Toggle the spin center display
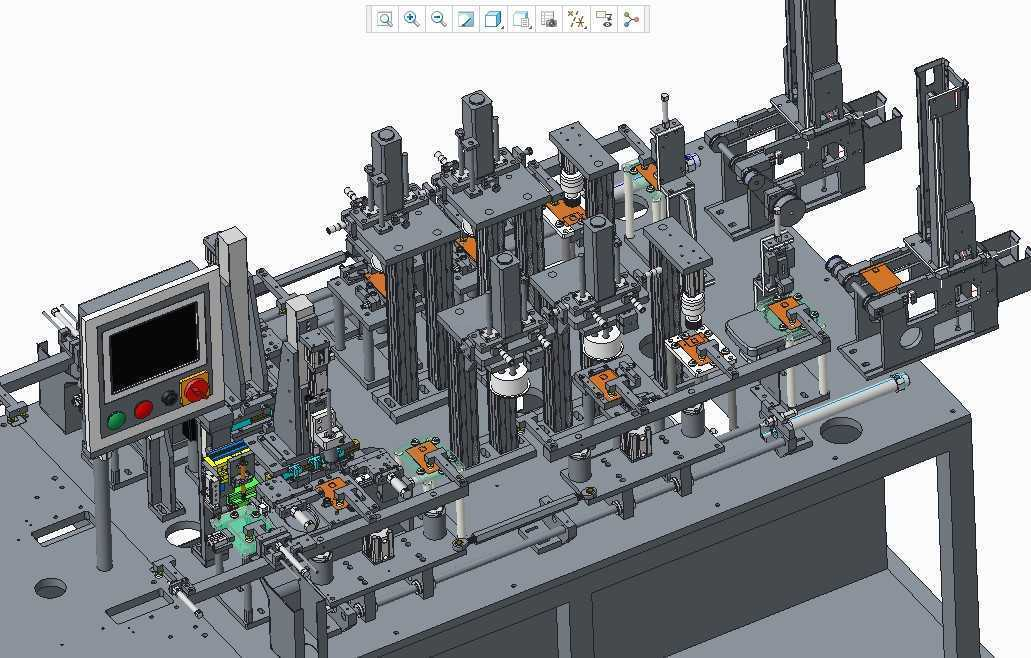The image size is (1031, 658). coord(631,19)
